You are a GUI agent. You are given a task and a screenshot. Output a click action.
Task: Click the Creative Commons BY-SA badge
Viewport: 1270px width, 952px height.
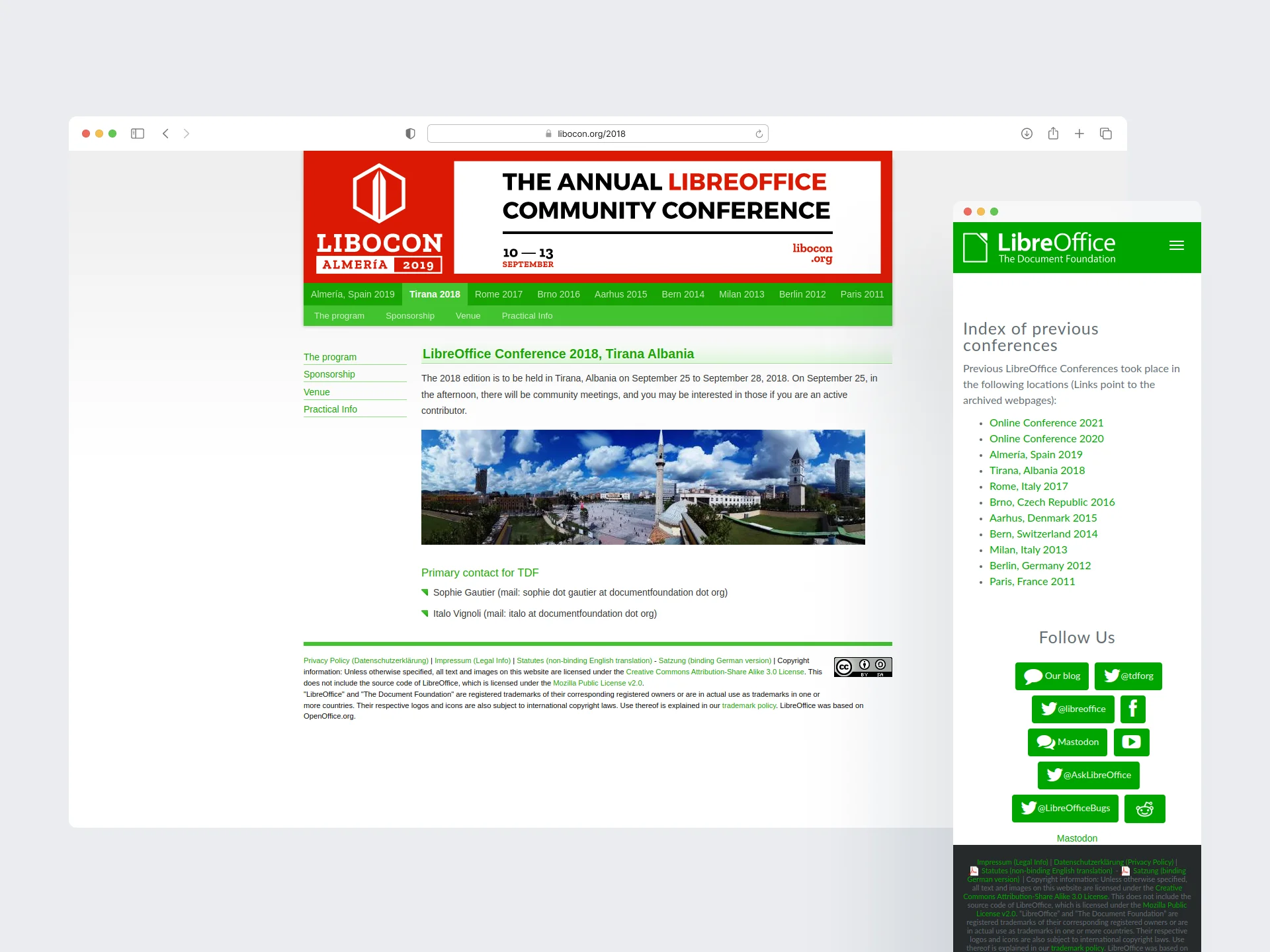(863, 667)
